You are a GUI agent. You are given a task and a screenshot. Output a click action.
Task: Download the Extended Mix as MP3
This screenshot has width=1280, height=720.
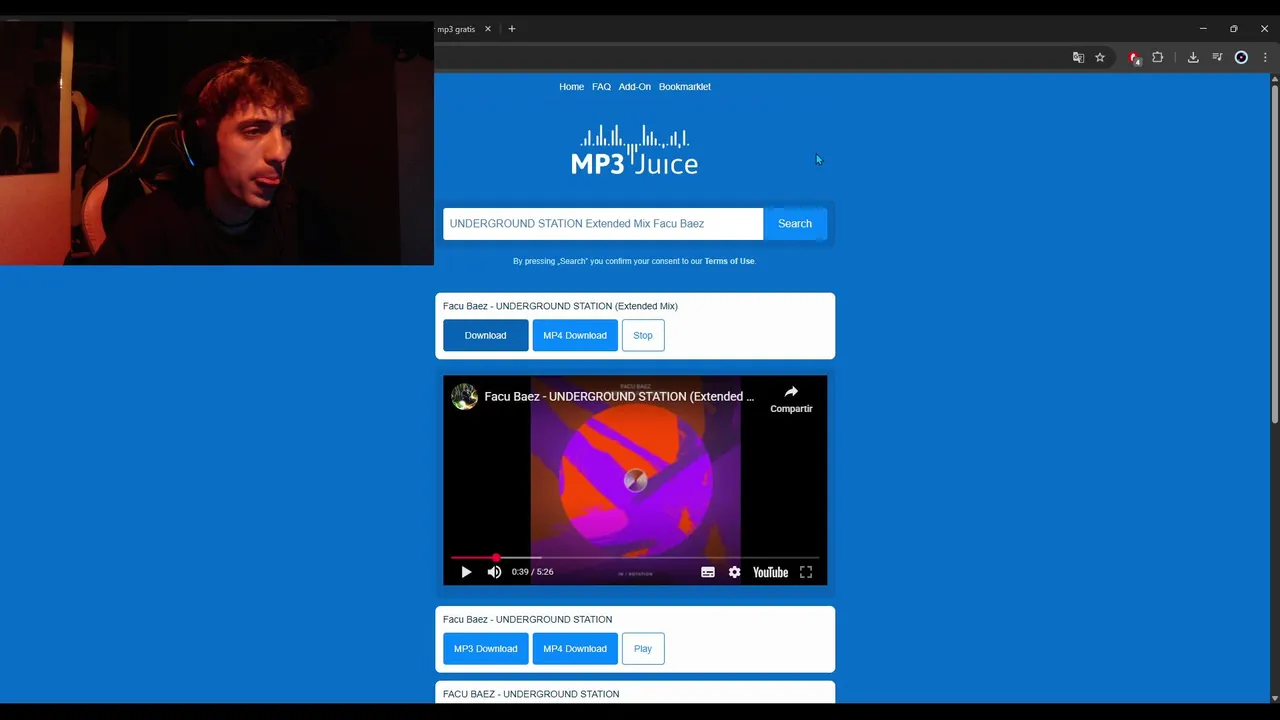485,335
